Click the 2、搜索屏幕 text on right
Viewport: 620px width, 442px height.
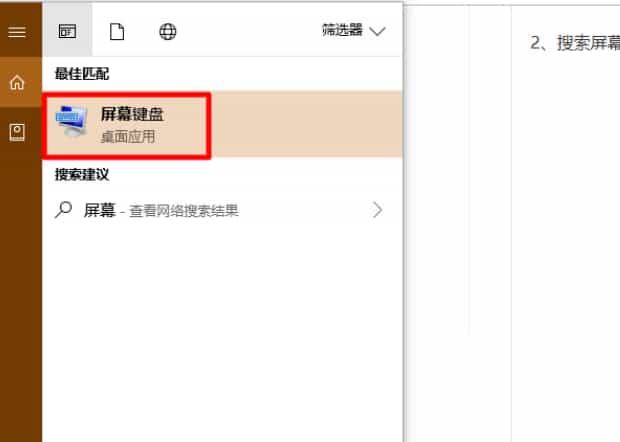(575, 43)
